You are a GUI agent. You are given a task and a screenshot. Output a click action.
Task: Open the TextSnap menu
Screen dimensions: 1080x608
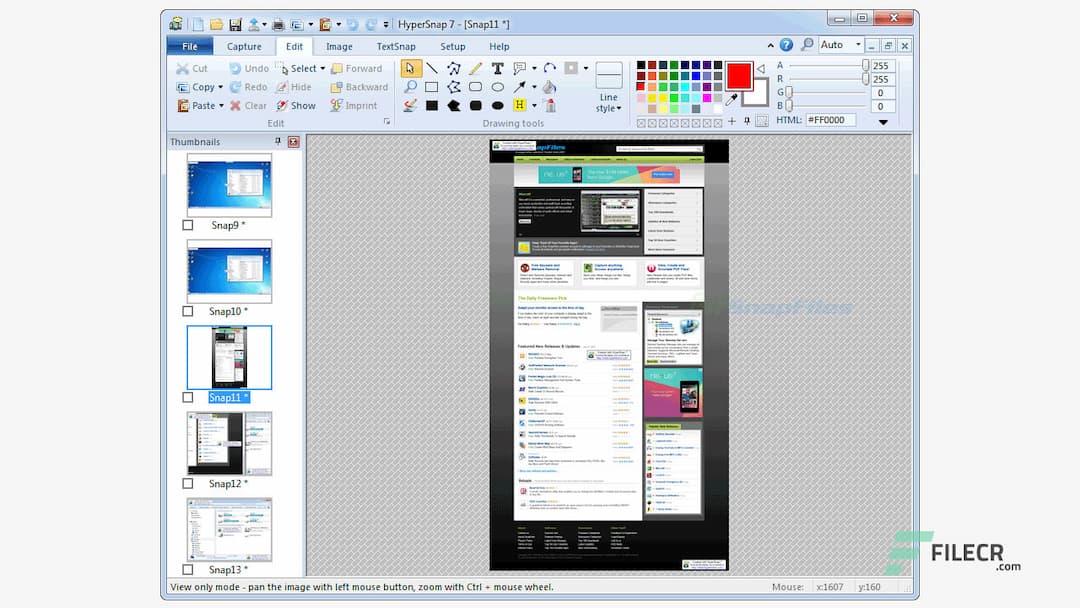[396, 46]
